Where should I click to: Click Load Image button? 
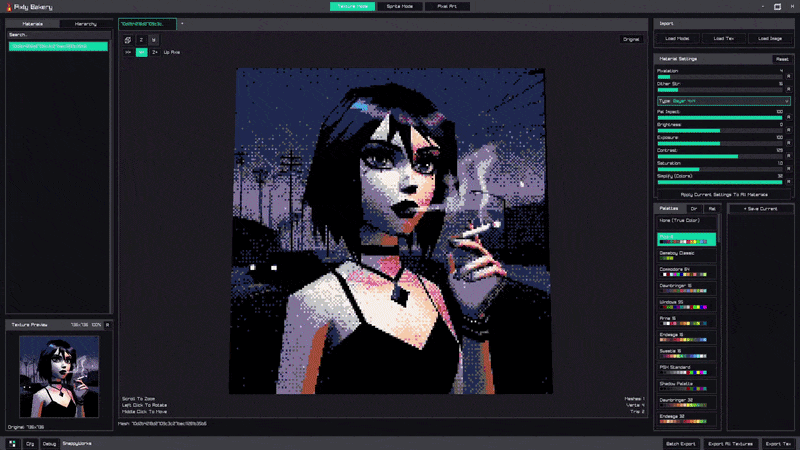[x=770, y=38]
